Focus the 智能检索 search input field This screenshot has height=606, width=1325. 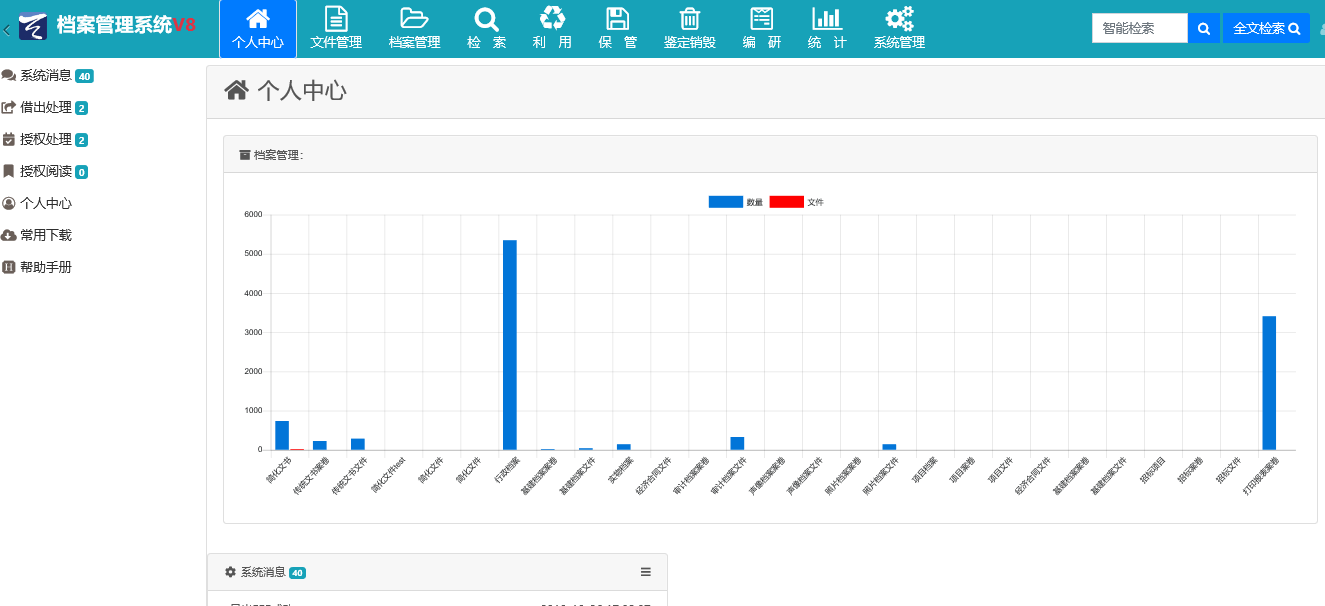[1139, 28]
